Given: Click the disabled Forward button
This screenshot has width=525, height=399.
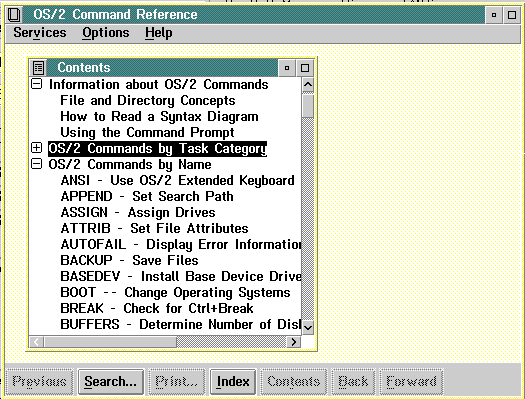Looking at the screenshot, I should coord(411,382).
